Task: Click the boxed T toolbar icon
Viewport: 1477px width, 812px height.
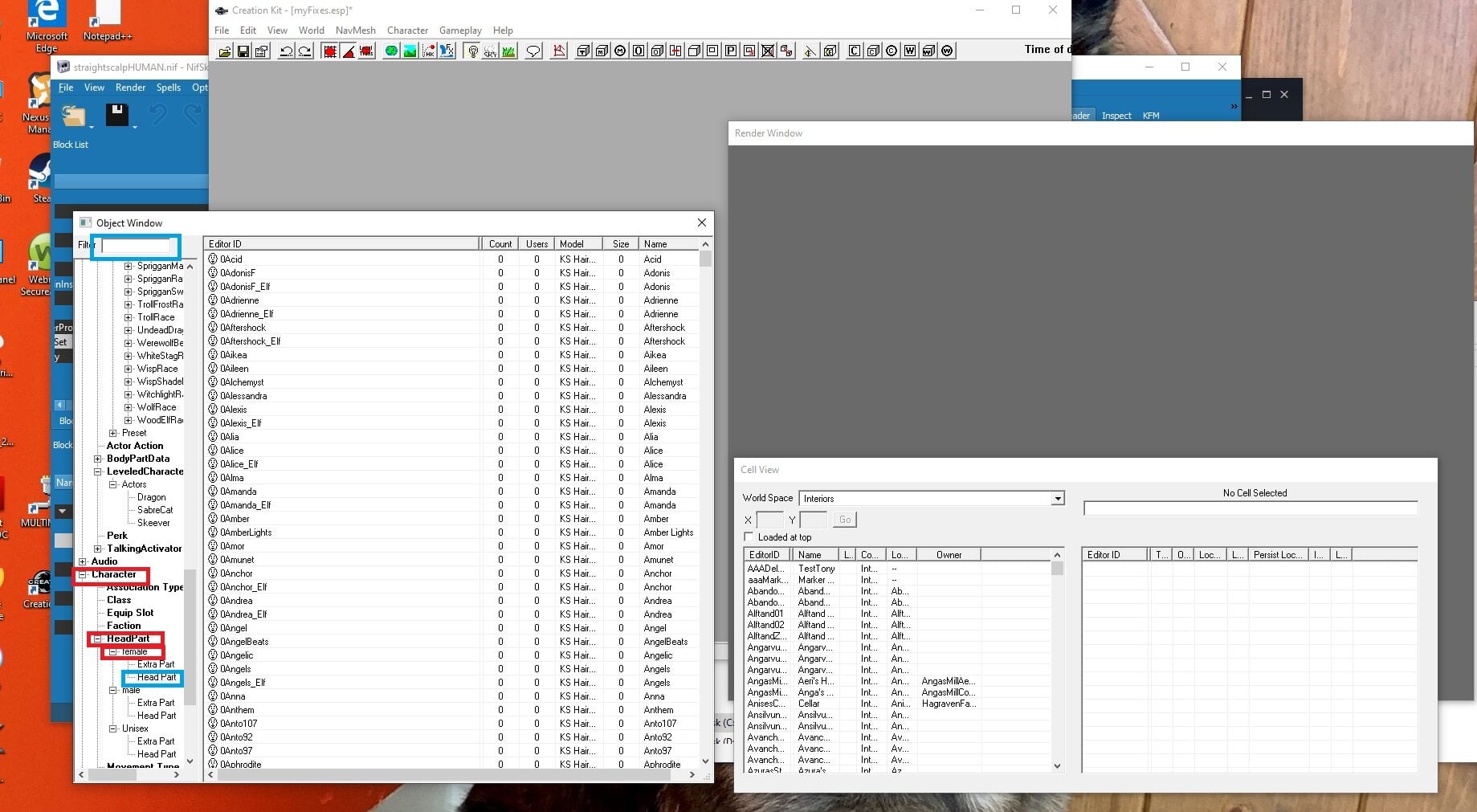Action: point(583,51)
